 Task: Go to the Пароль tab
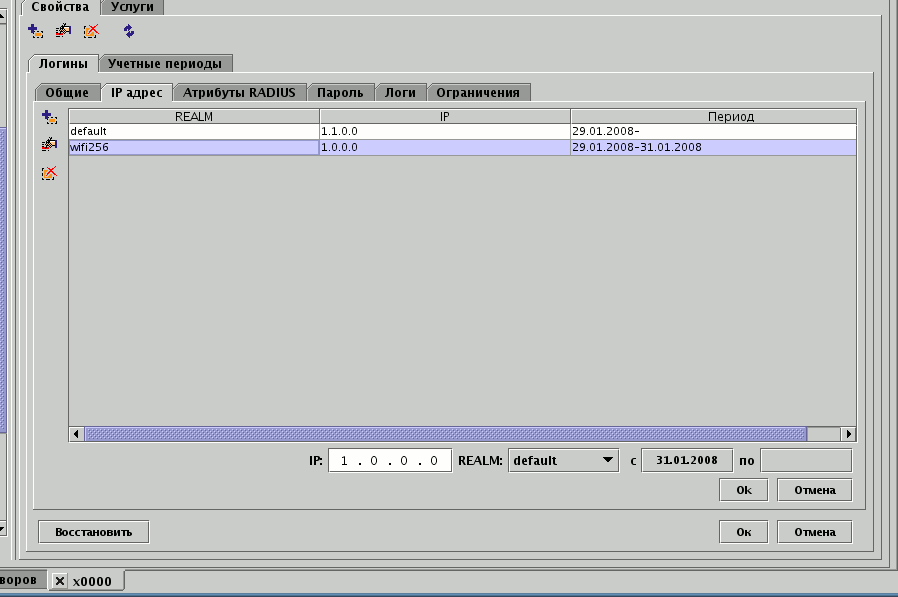[x=340, y=93]
